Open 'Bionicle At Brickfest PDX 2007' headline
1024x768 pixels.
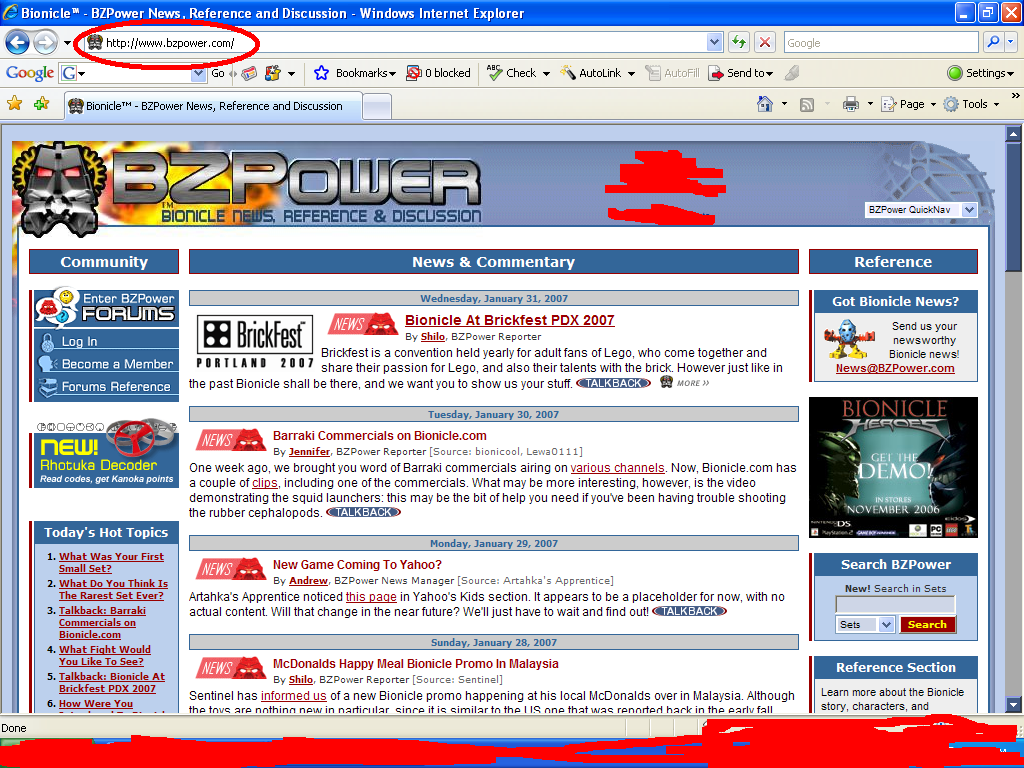coord(509,320)
